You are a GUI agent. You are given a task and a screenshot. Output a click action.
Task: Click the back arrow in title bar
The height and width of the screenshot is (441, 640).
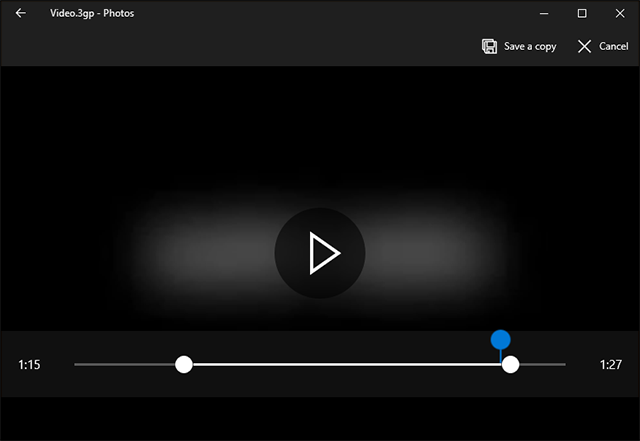[20, 13]
